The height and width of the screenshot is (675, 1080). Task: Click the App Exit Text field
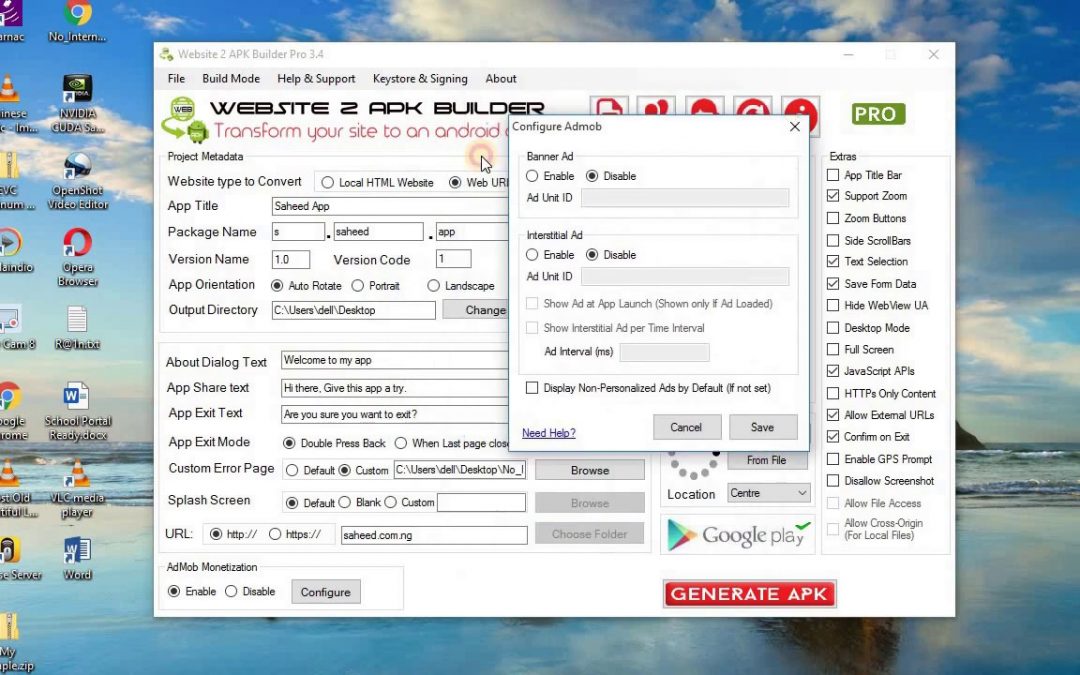pyautogui.click(x=395, y=414)
